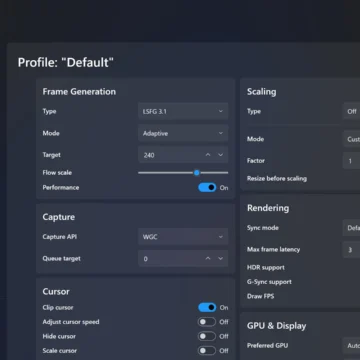
Task: Click the Cursor section heading
Action: [x=56, y=292]
